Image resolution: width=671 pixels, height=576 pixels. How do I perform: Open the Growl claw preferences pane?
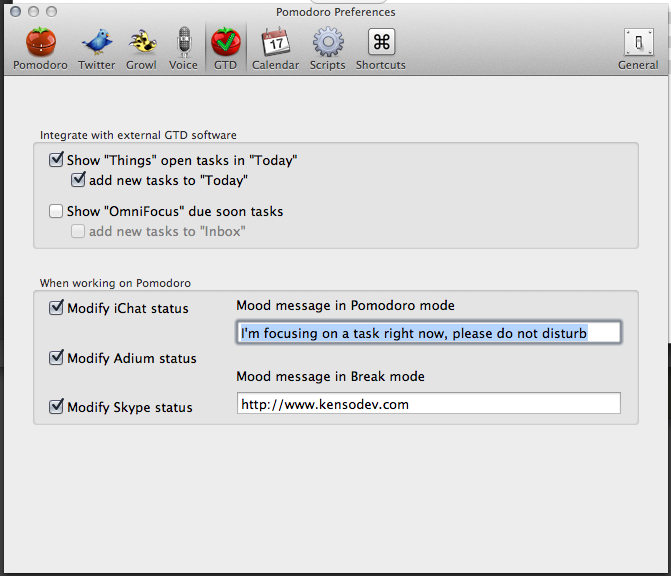[x=141, y=48]
